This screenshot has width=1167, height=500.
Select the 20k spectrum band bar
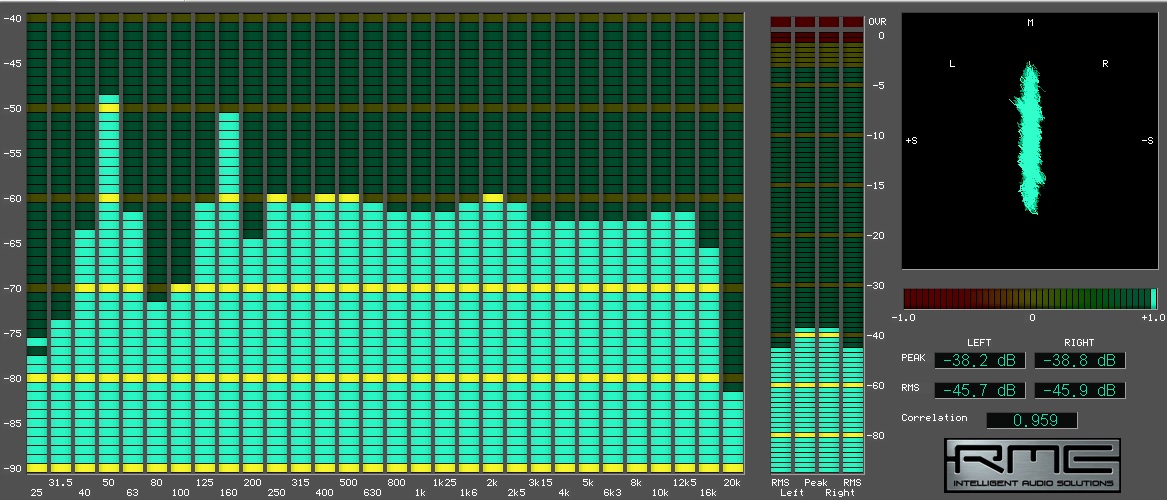(x=733, y=430)
